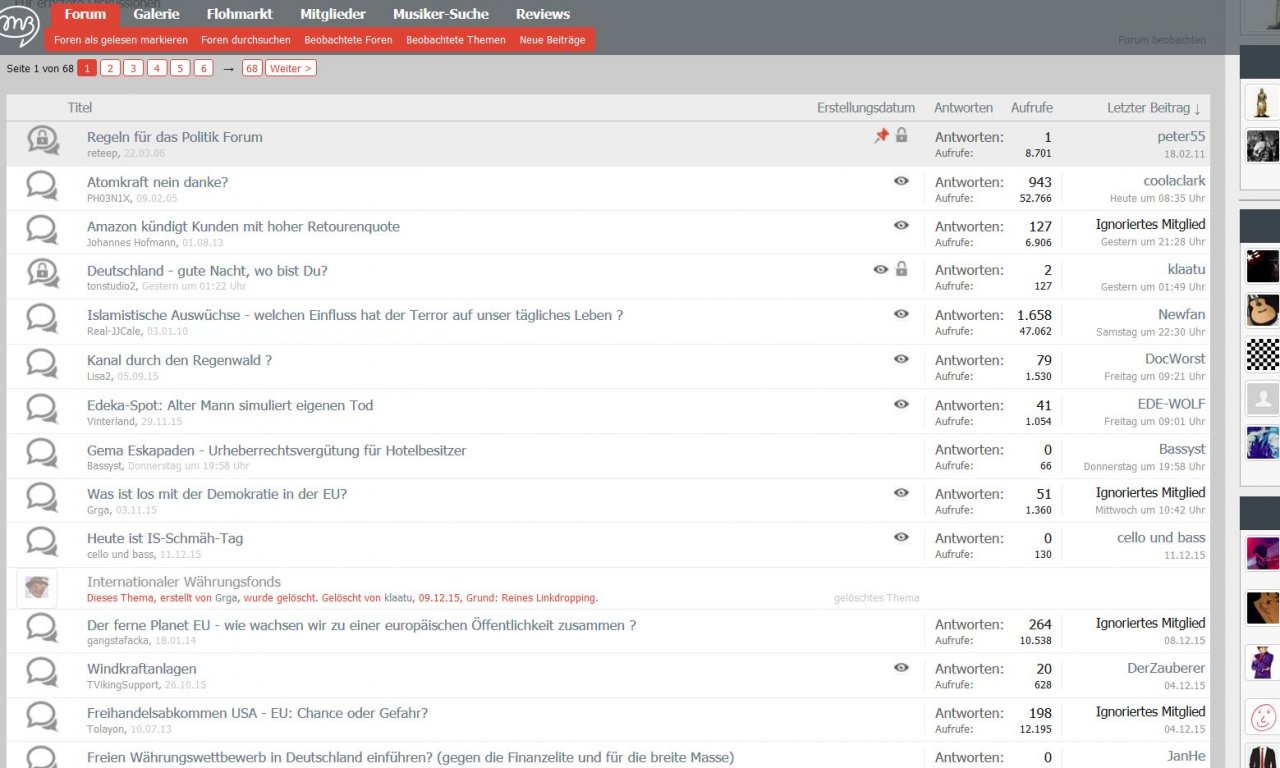This screenshot has width=1280, height=768.
Task: Click the Forum beobachten link
Action: (x=1162, y=40)
